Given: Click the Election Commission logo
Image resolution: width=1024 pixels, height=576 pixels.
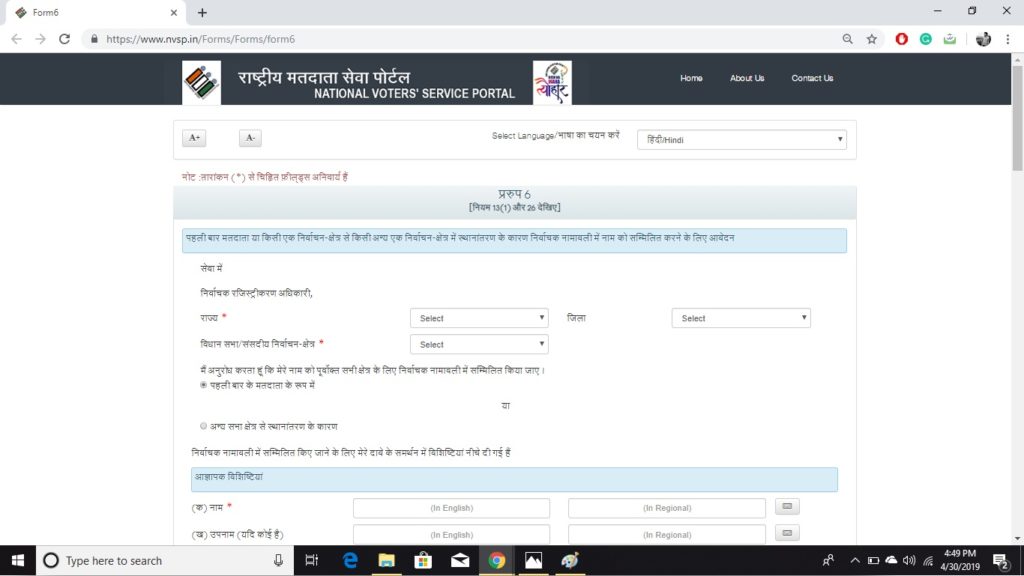Looking at the screenshot, I should coord(201,82).
